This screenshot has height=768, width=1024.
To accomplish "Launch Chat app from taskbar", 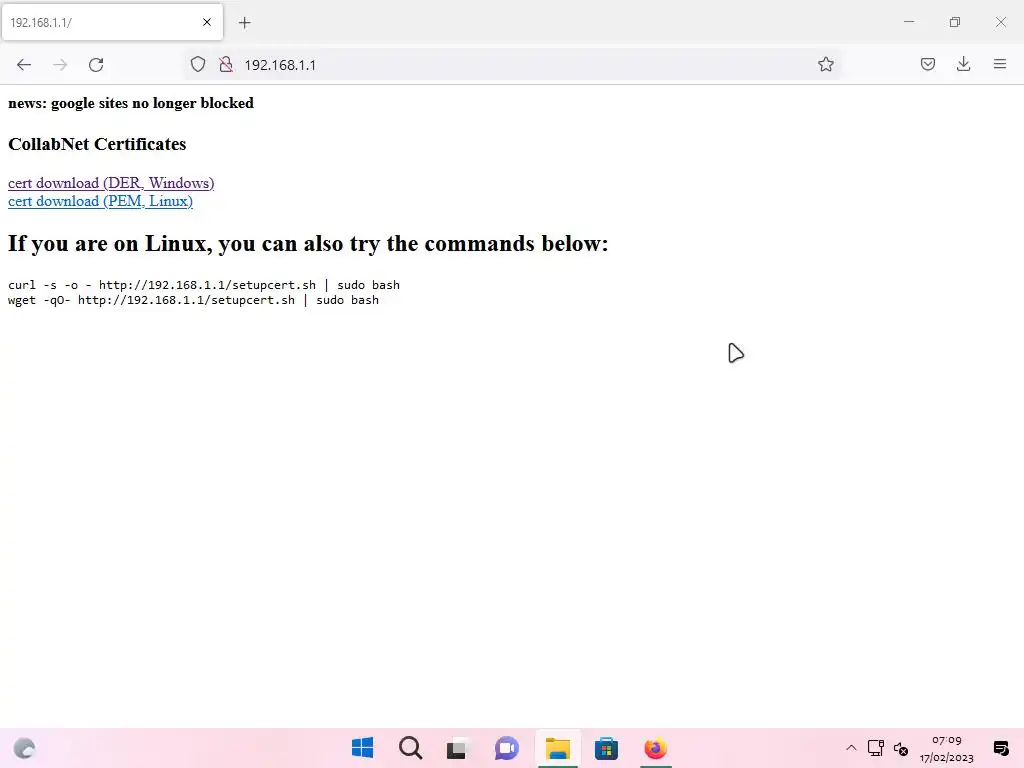I will [x=507, y=748].
